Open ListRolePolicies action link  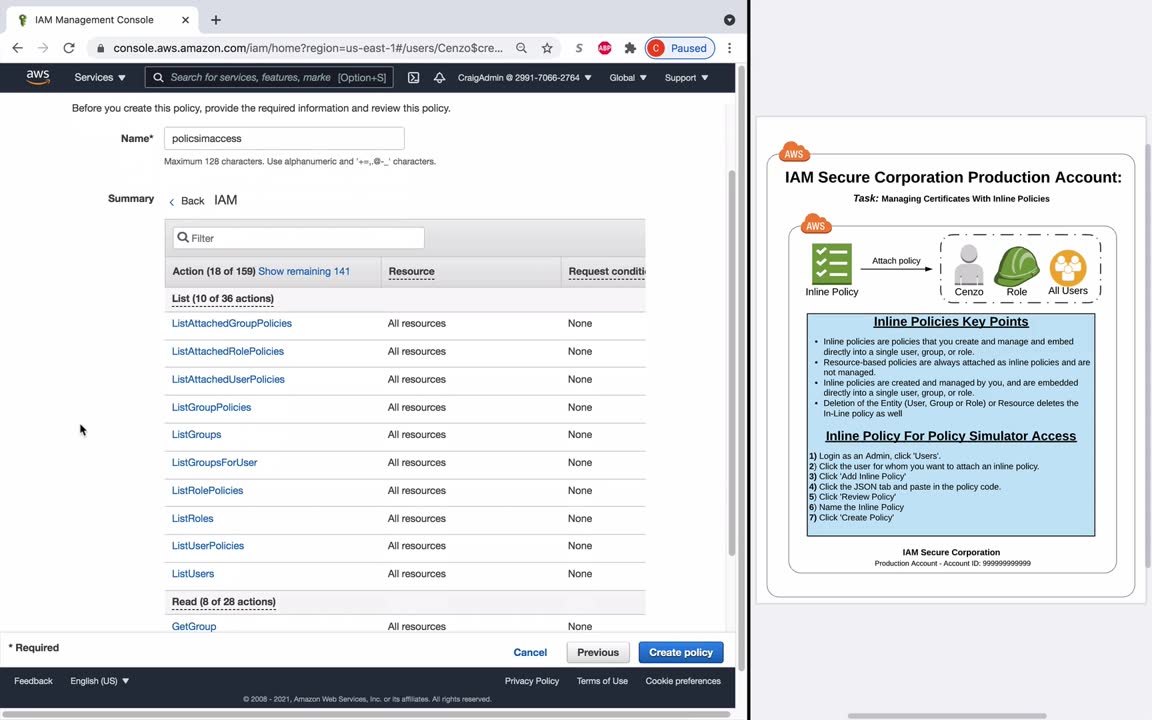pos(207,490)
